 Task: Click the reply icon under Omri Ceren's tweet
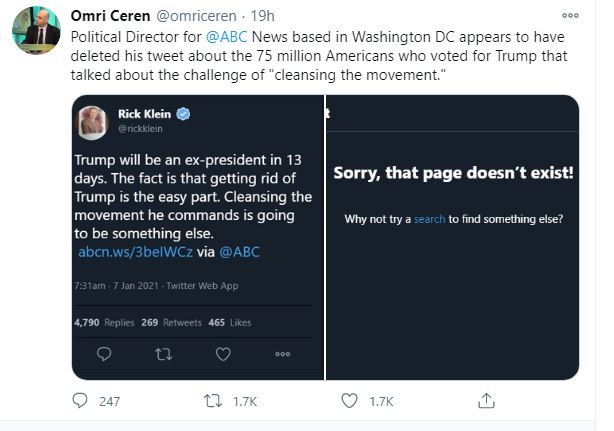[x=82, y=402]
